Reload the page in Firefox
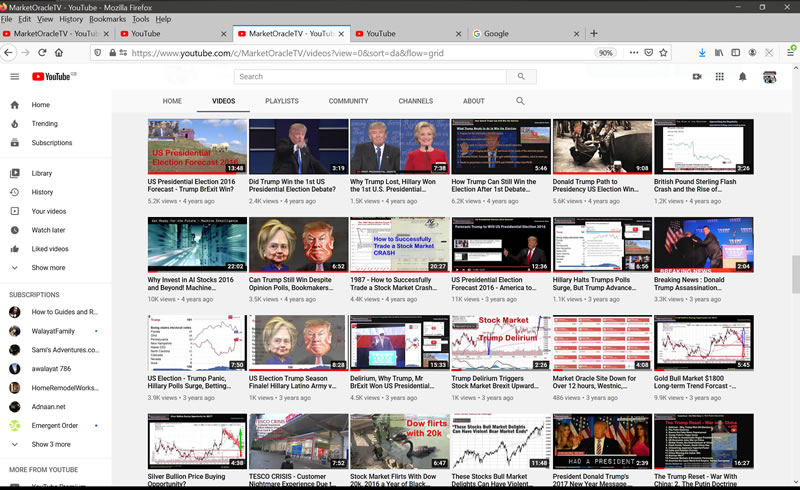The width and height of the screenshot is (800, 490). click(x=43, y=53)
